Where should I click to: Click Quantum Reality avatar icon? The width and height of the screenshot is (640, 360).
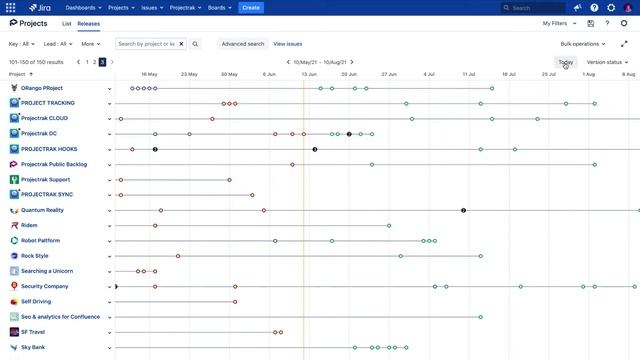point(14,210)
